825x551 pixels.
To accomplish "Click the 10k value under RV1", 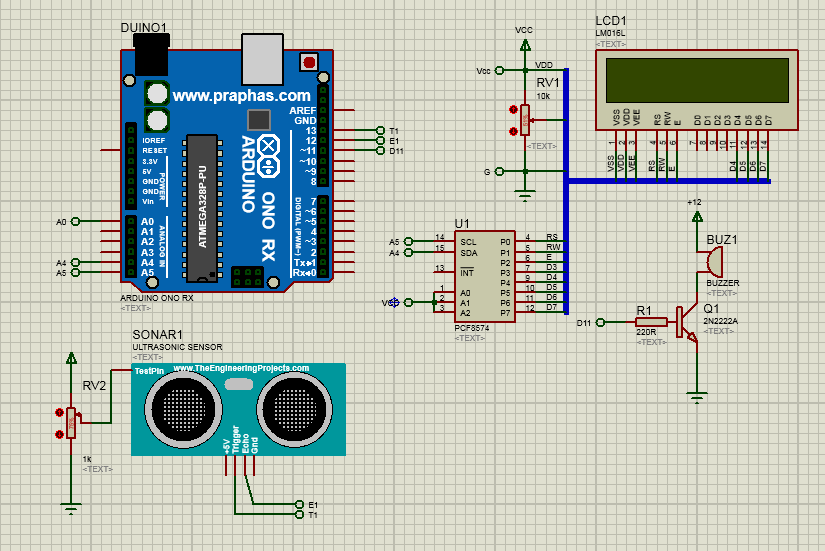I will point(543,96).
